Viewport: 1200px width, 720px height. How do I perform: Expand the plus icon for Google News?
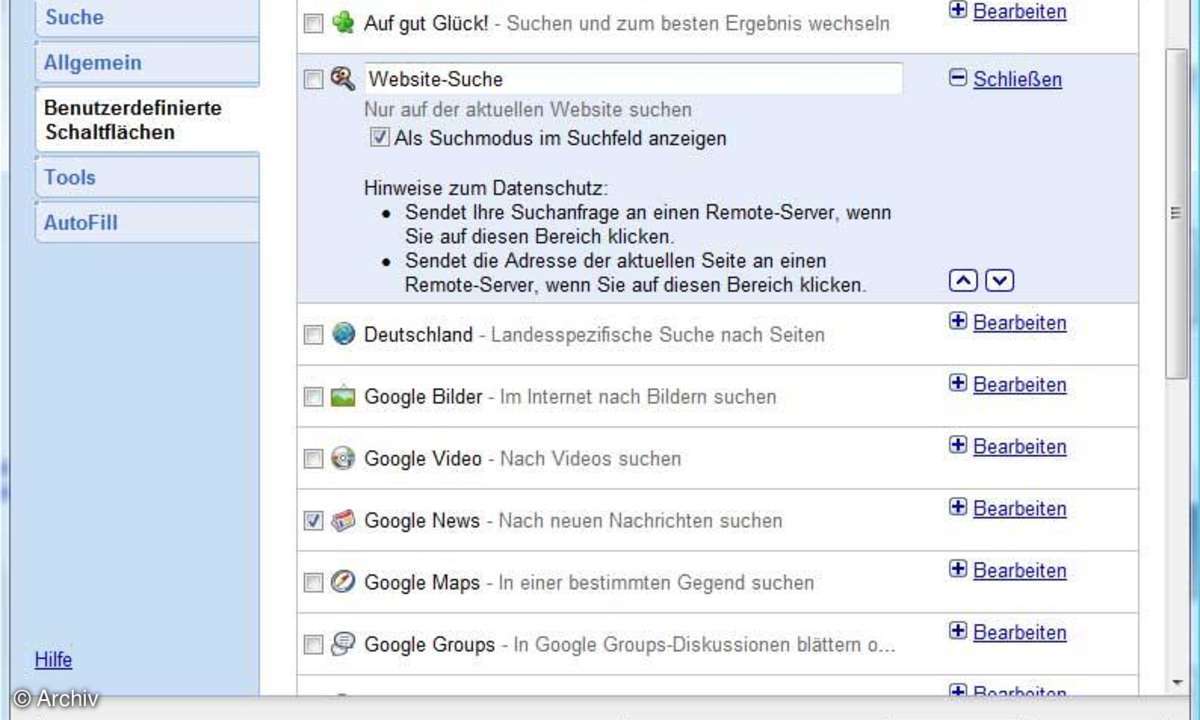click(x=958, y=508)
